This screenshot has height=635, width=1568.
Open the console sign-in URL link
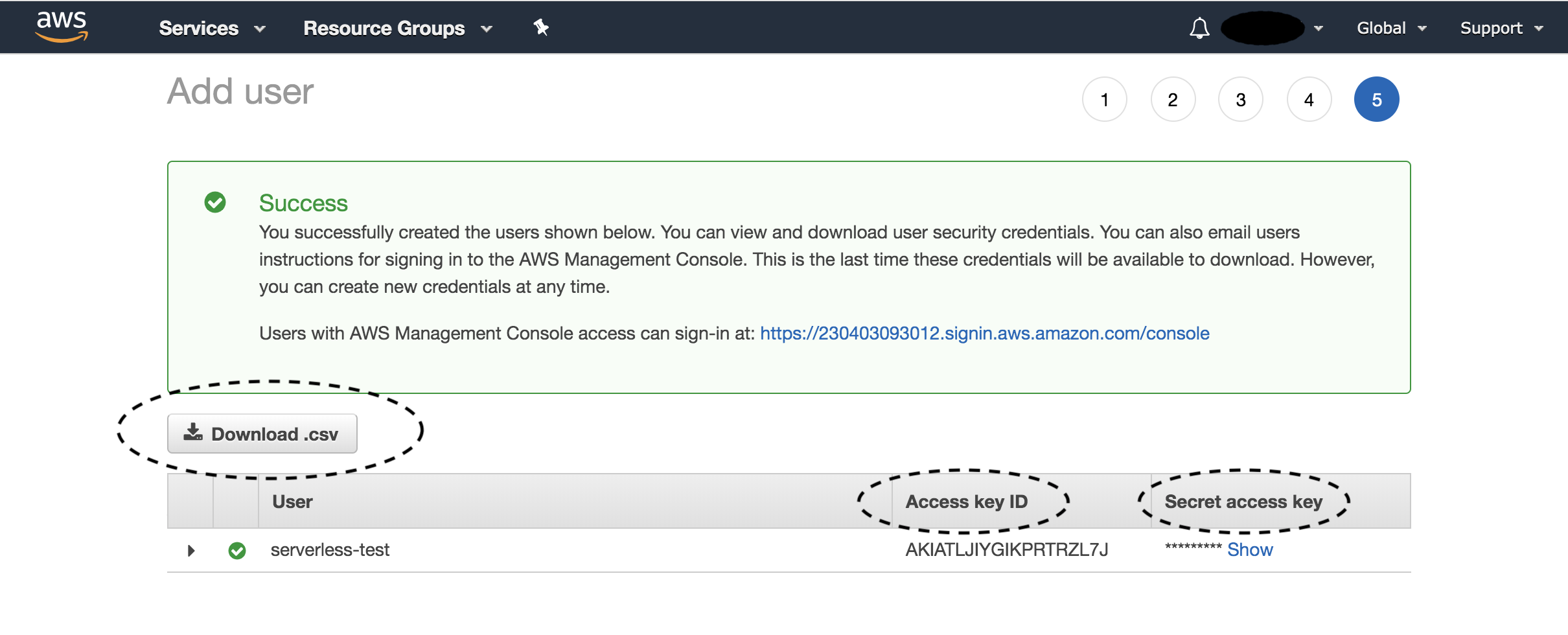(984, 333)
